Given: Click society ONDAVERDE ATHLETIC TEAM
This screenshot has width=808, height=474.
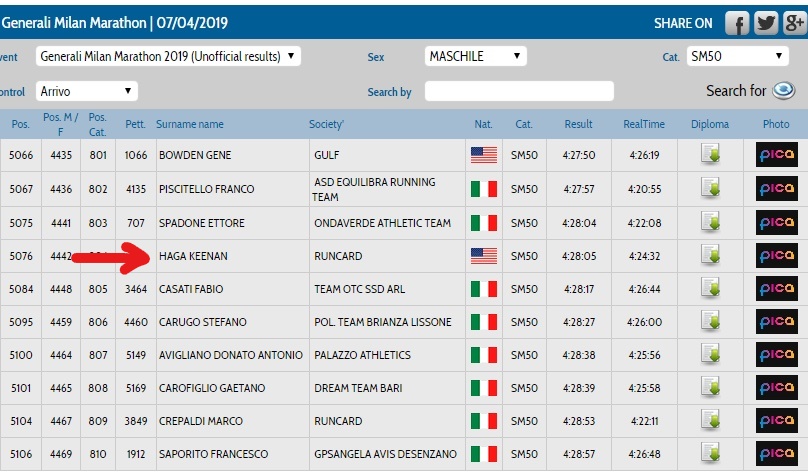Looking at the screenshot, I should click(x=382, y=223).
